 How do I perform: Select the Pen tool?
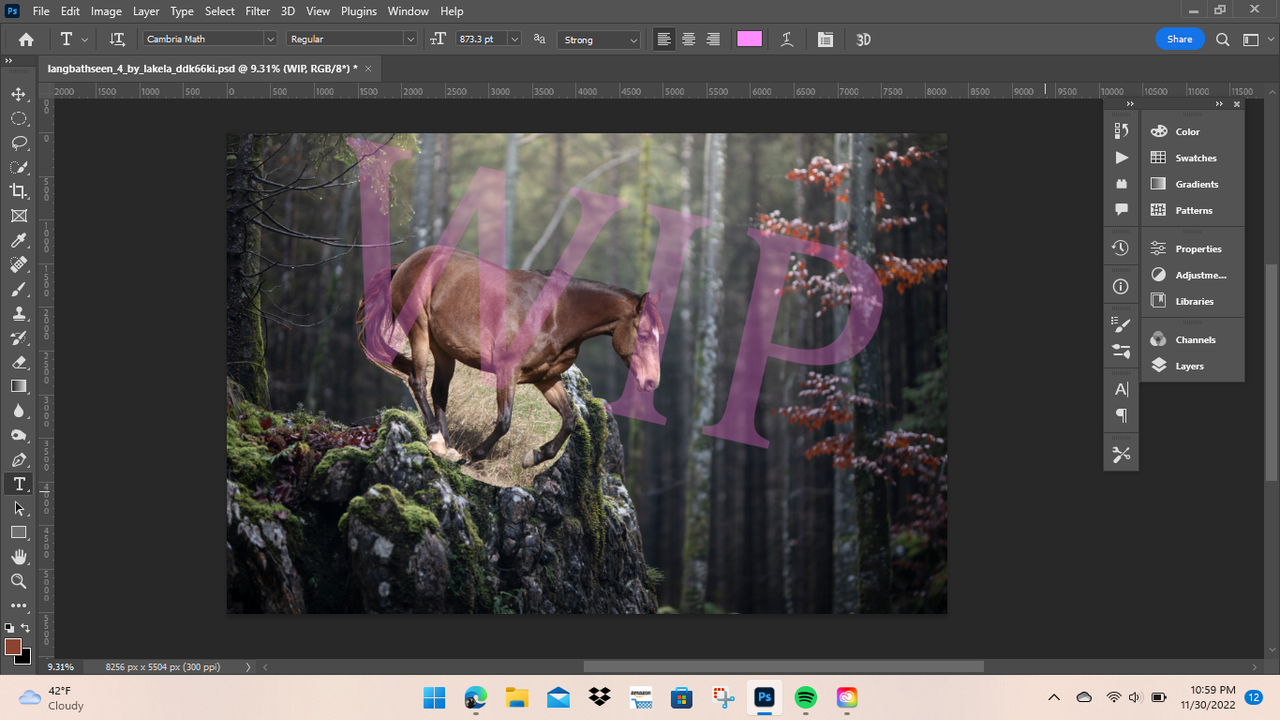point(18,459)
